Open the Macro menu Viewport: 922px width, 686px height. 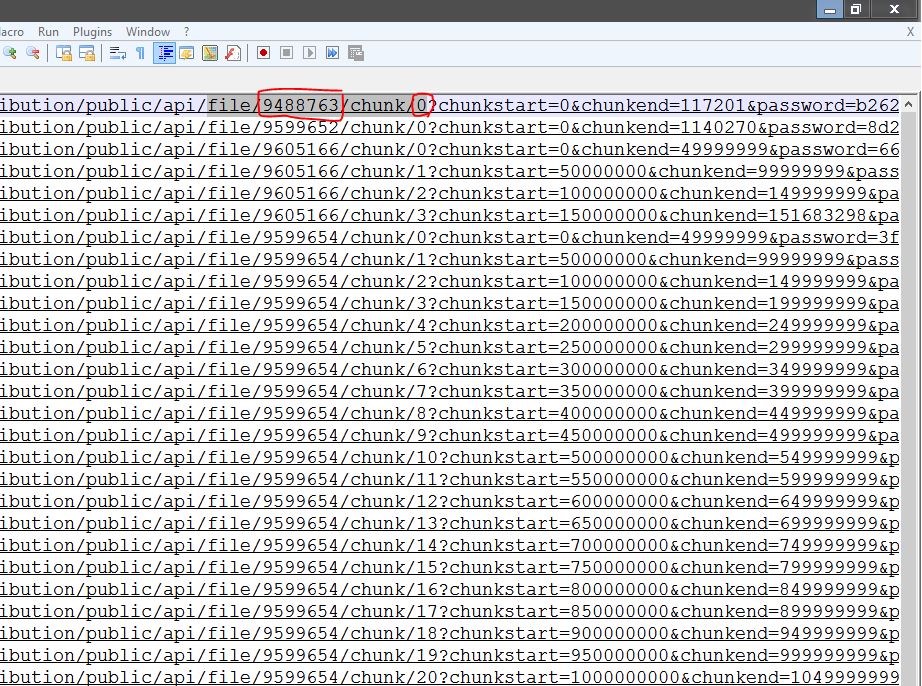click(x=12, y=32)
